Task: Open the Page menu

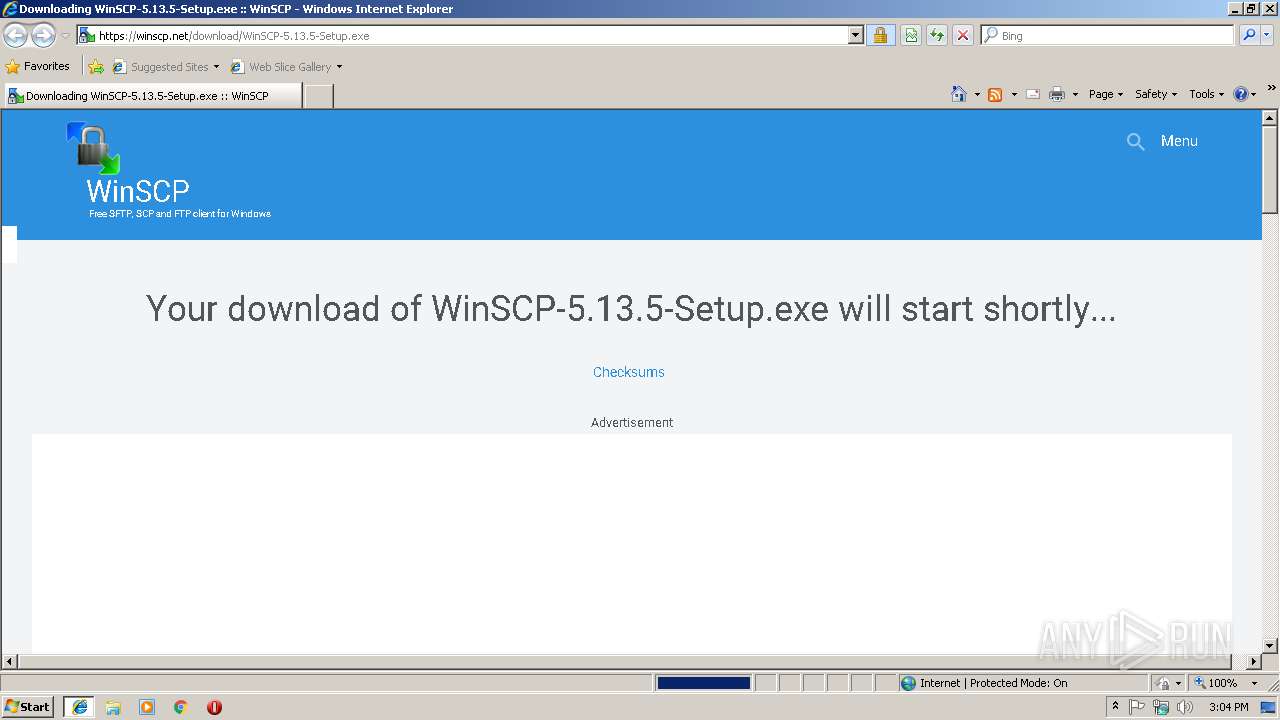Action: pyautogui.click(x=1106, y=94)
